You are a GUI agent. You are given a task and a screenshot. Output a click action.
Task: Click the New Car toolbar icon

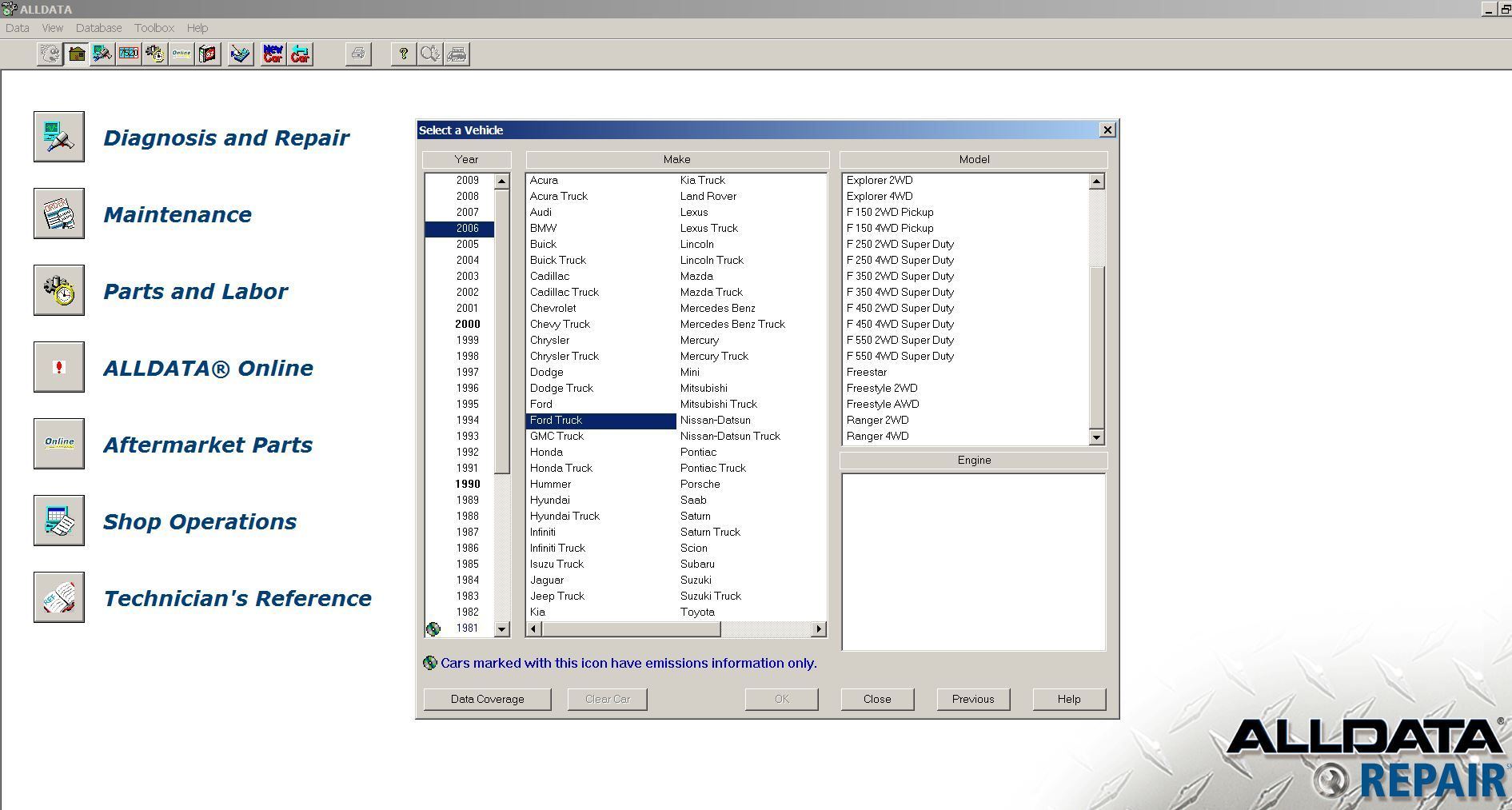(273, 54)
